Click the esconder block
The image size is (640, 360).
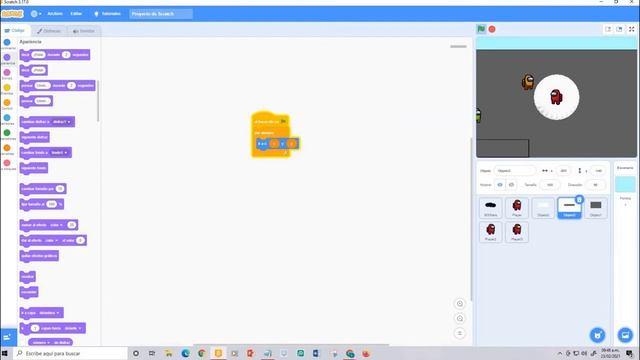(x=29, y=292)
